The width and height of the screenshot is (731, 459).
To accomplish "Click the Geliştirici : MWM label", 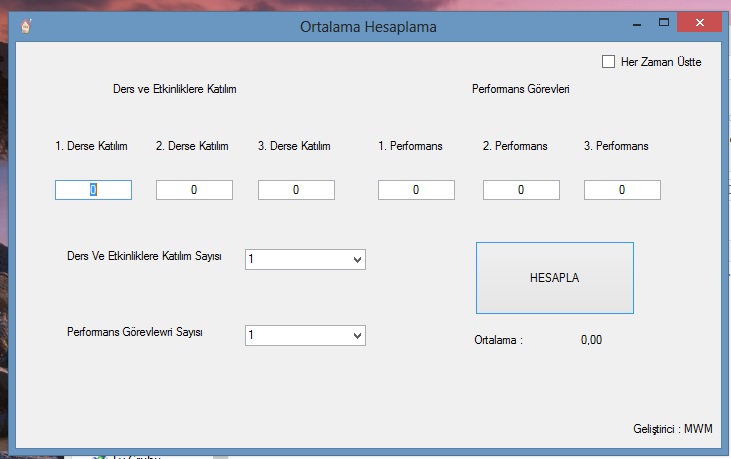I will 667,429.
